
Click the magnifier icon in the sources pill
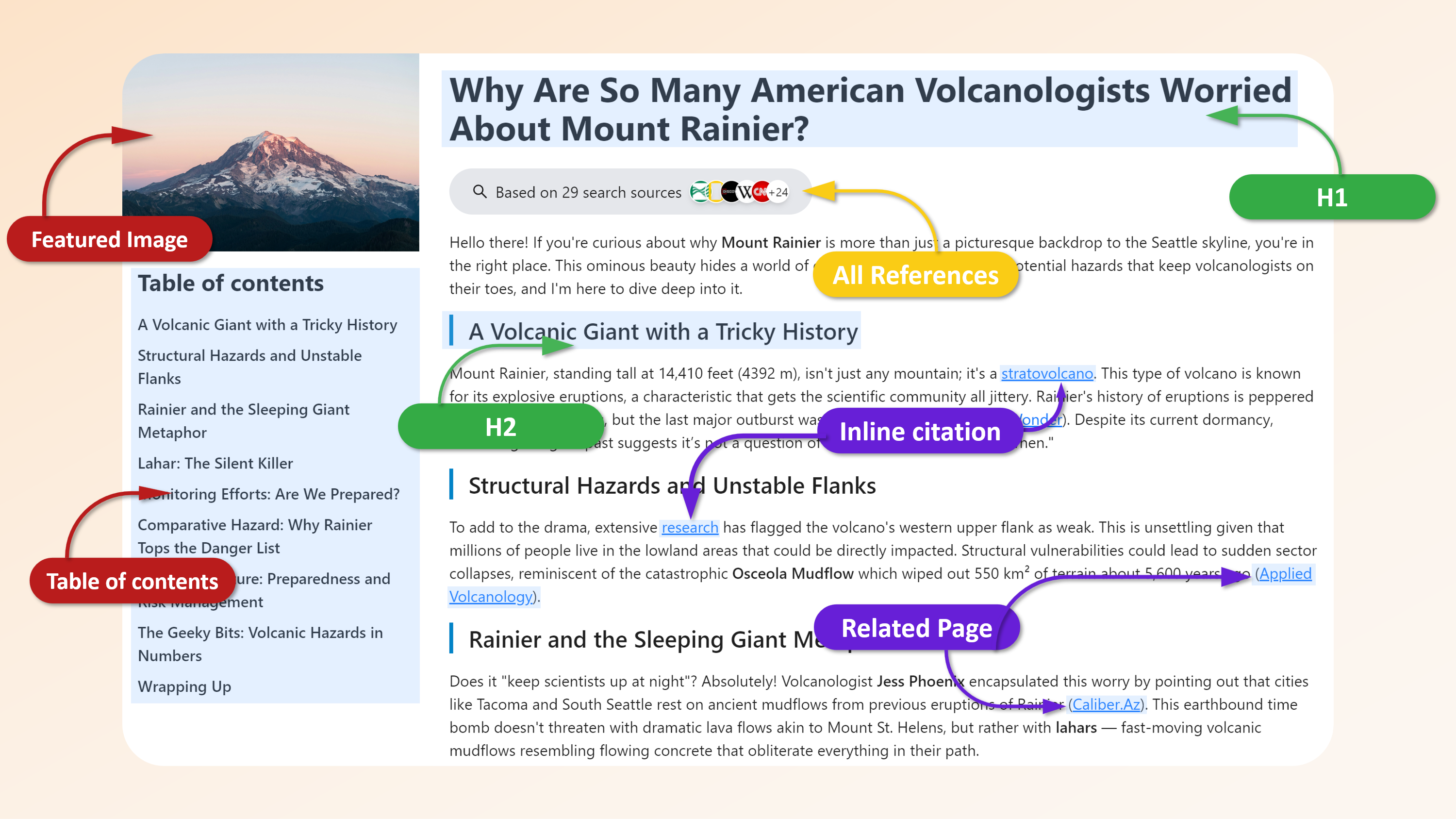480,192
